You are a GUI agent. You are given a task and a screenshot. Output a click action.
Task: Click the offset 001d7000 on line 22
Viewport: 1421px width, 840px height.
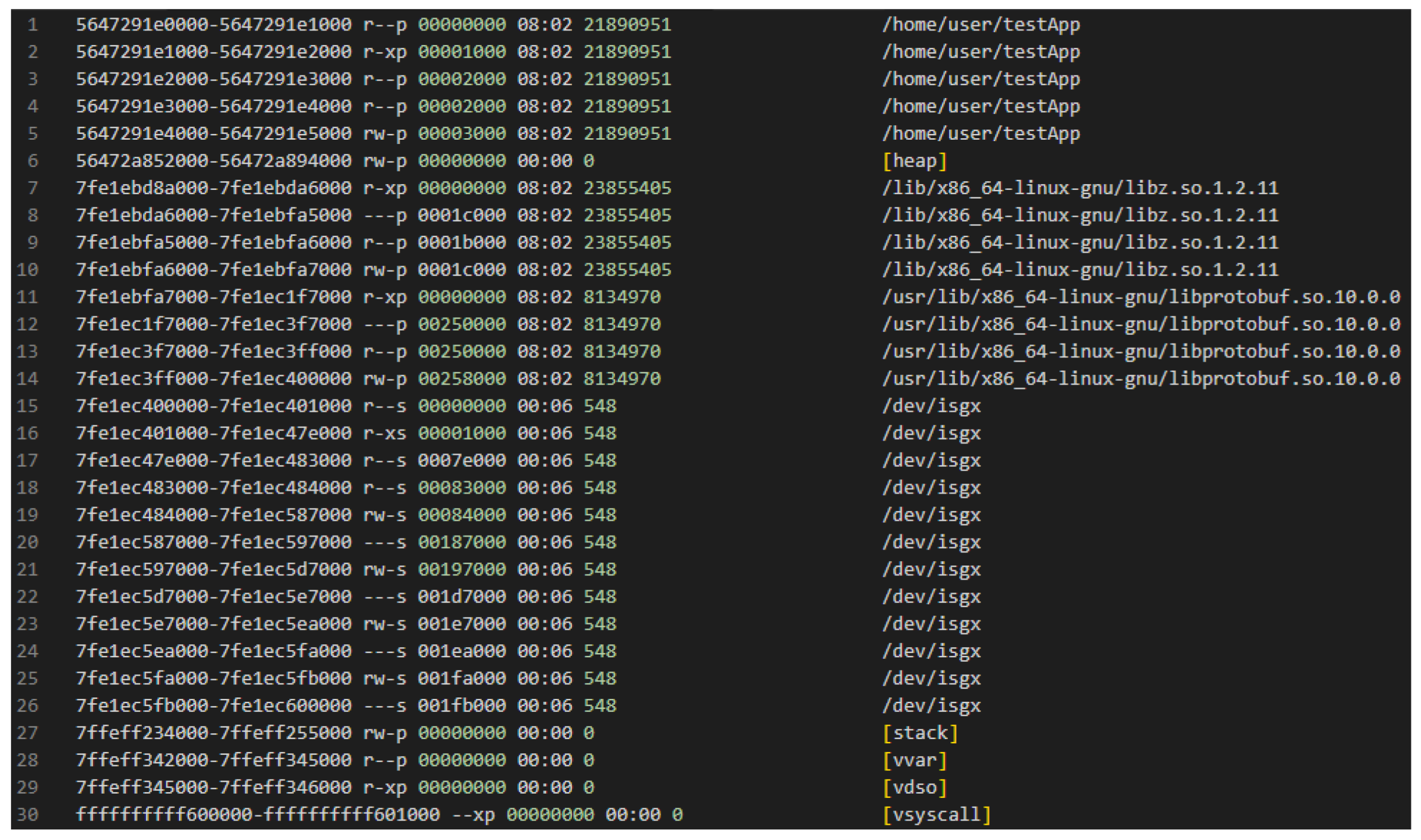(462, 597)
